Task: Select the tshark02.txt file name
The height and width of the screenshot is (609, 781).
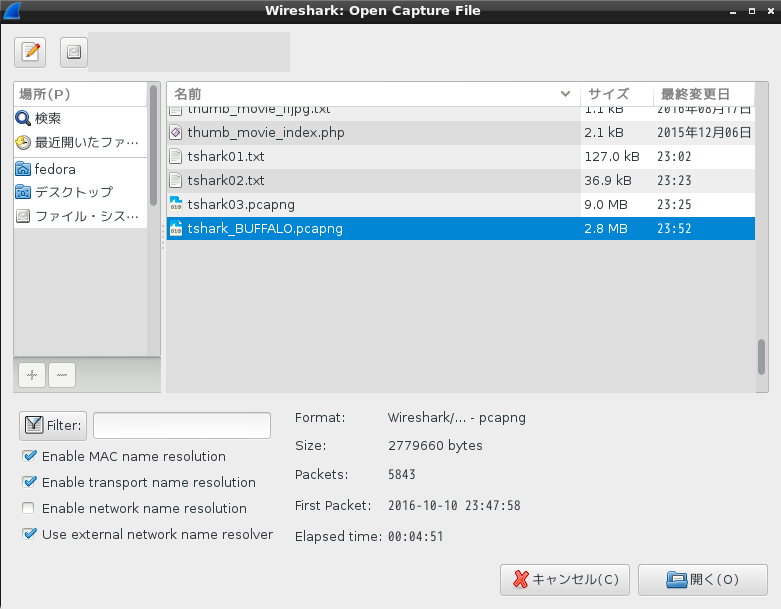Action: (226, 180)
